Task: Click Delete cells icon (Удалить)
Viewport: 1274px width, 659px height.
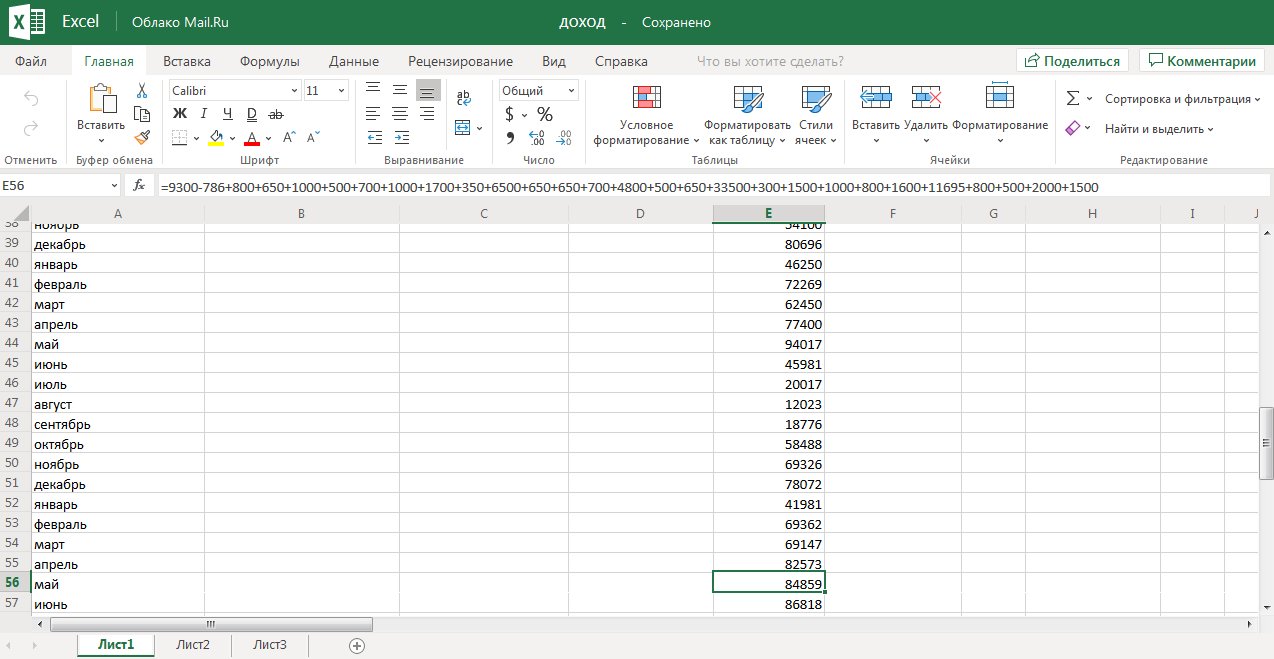Action: [x=927, y=97]
